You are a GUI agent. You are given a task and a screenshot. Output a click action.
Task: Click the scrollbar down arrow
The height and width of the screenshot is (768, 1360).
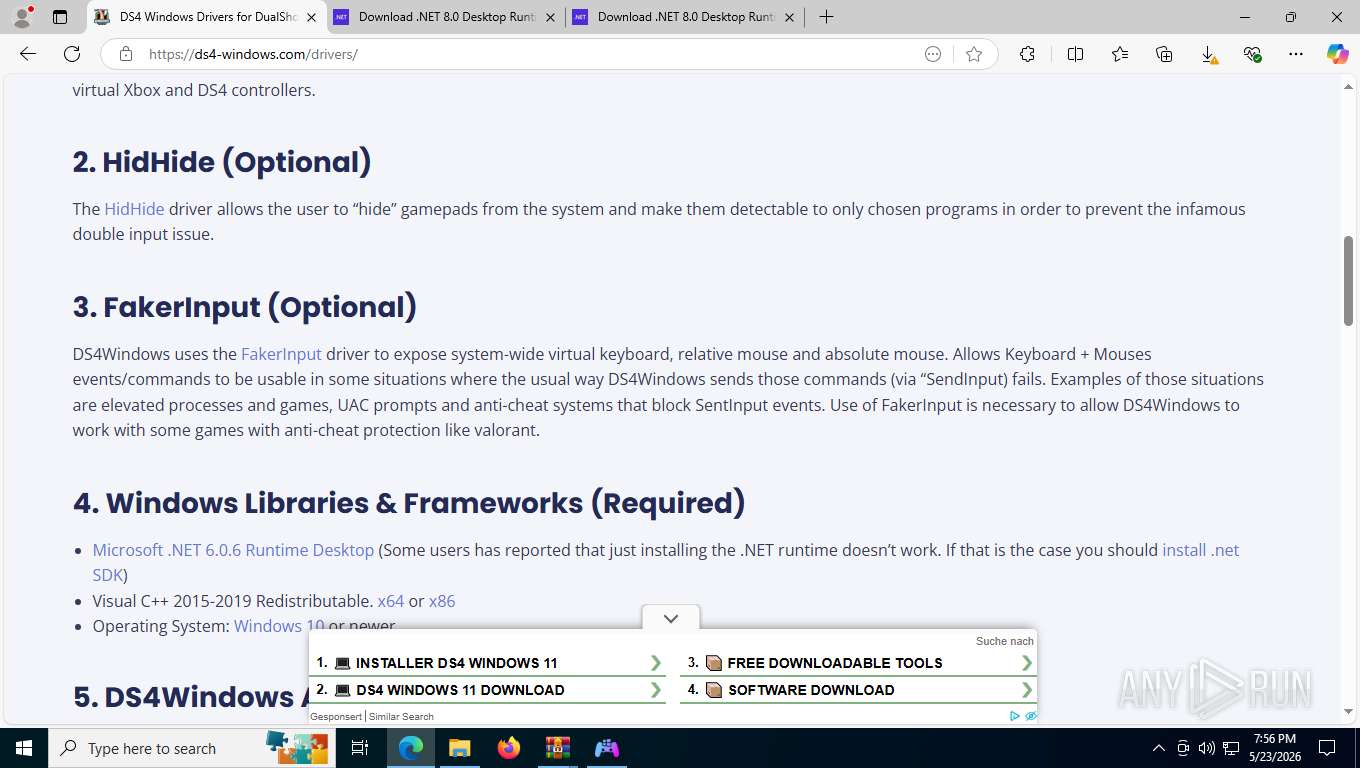coord(1348,712)
